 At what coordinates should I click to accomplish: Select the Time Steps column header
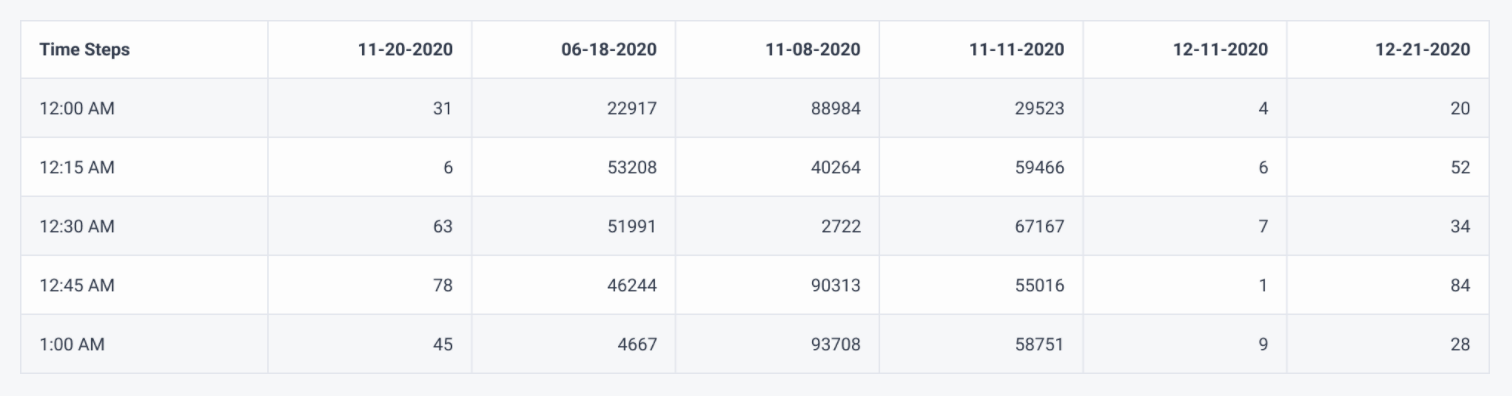pos(144,50)
